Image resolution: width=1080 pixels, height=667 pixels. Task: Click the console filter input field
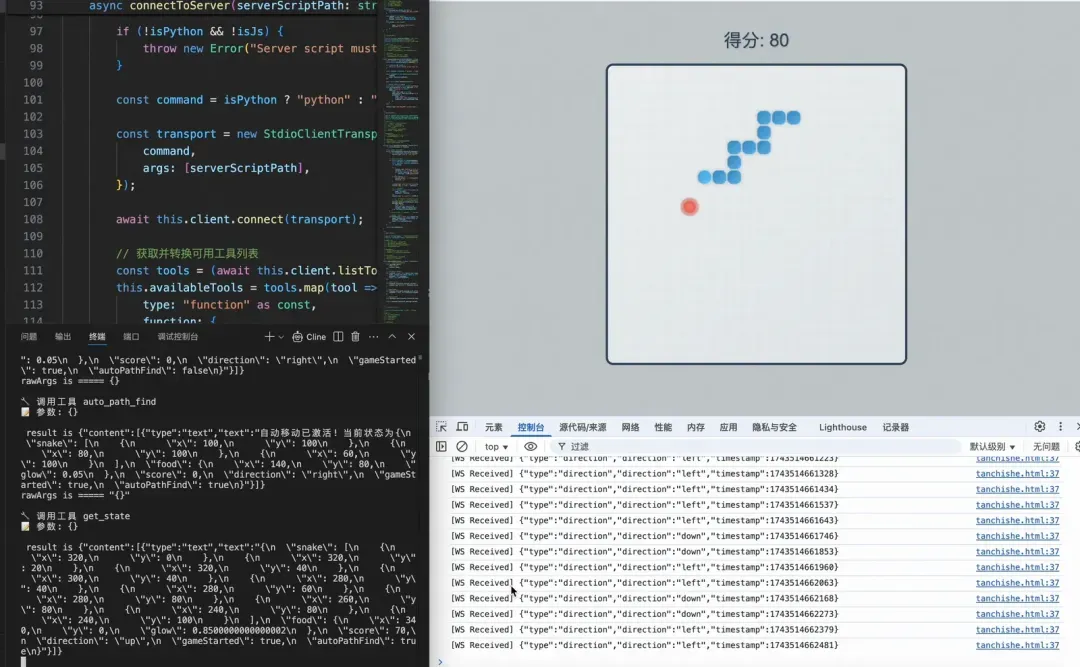point(754,447)
